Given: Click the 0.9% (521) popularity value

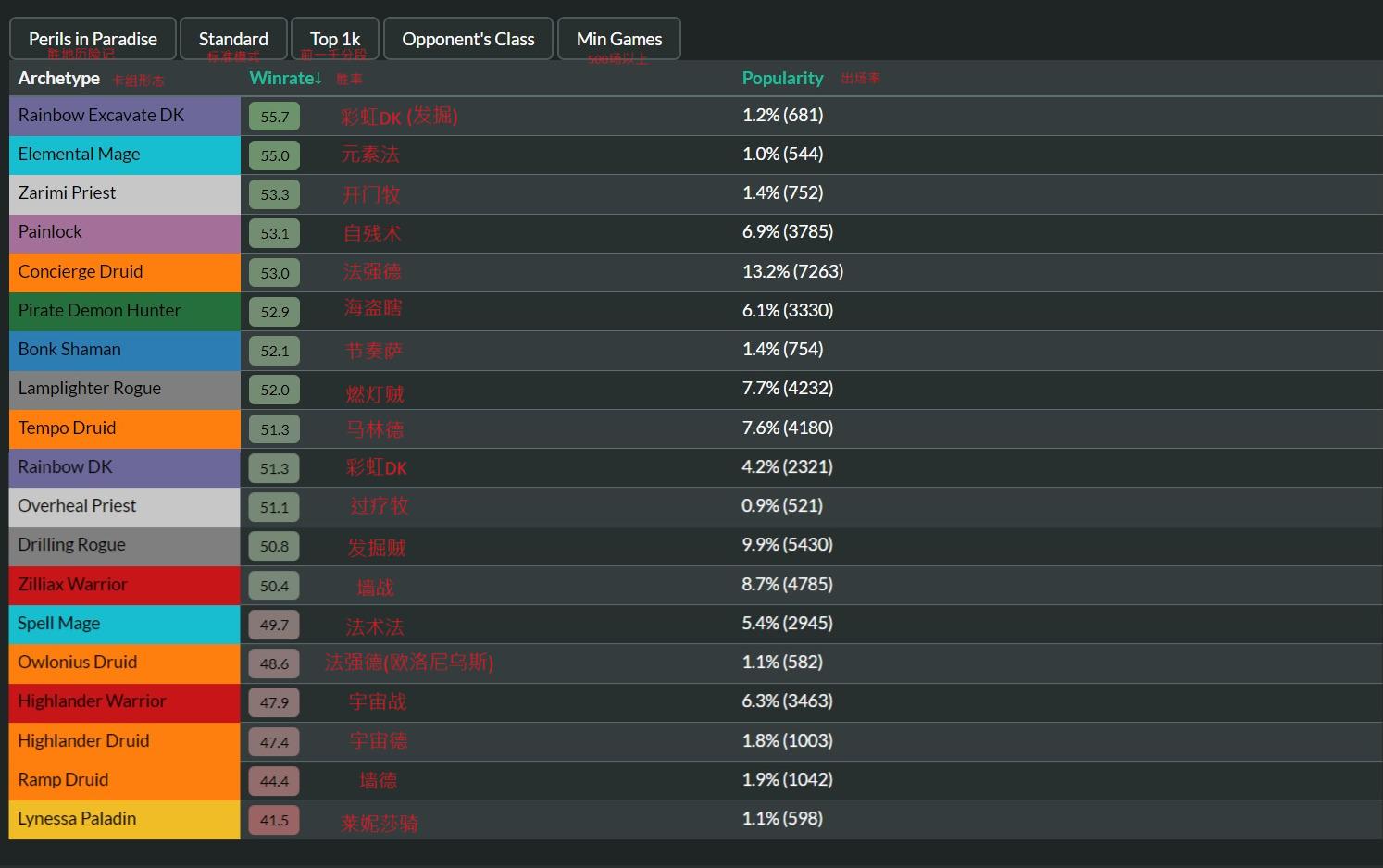Looking at the screenshot, I should click(x=782, y=506).
